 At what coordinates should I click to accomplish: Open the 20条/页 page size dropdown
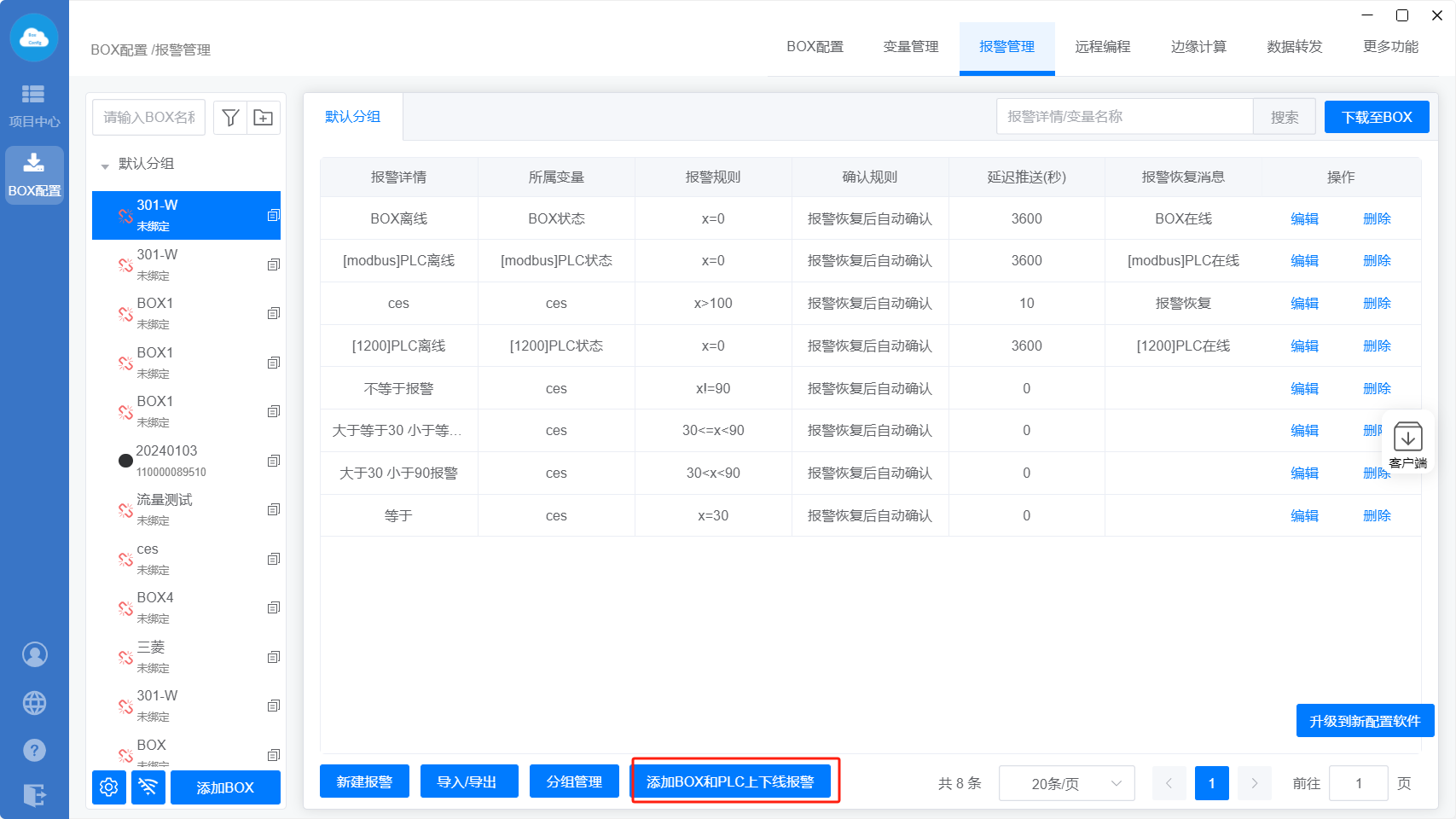(1066, 783)
